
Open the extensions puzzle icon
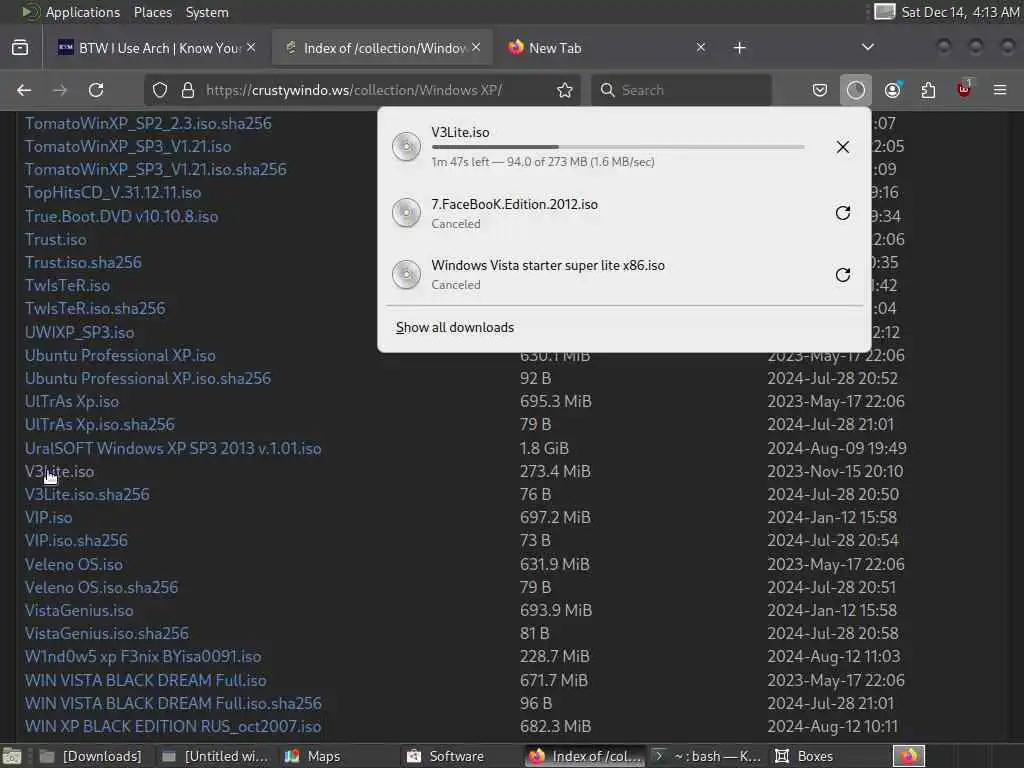(x=928, y=90)
